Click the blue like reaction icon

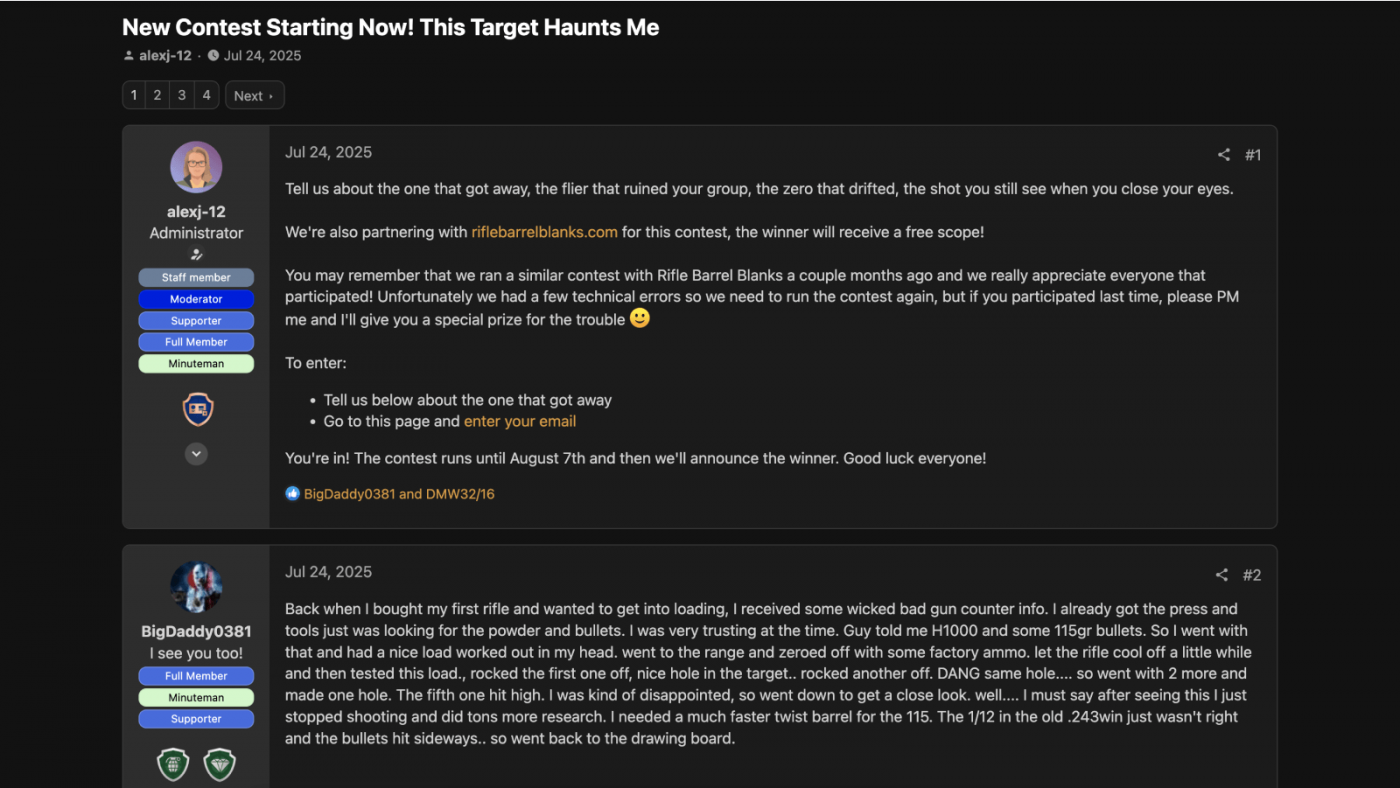click(x=292, y=493)
